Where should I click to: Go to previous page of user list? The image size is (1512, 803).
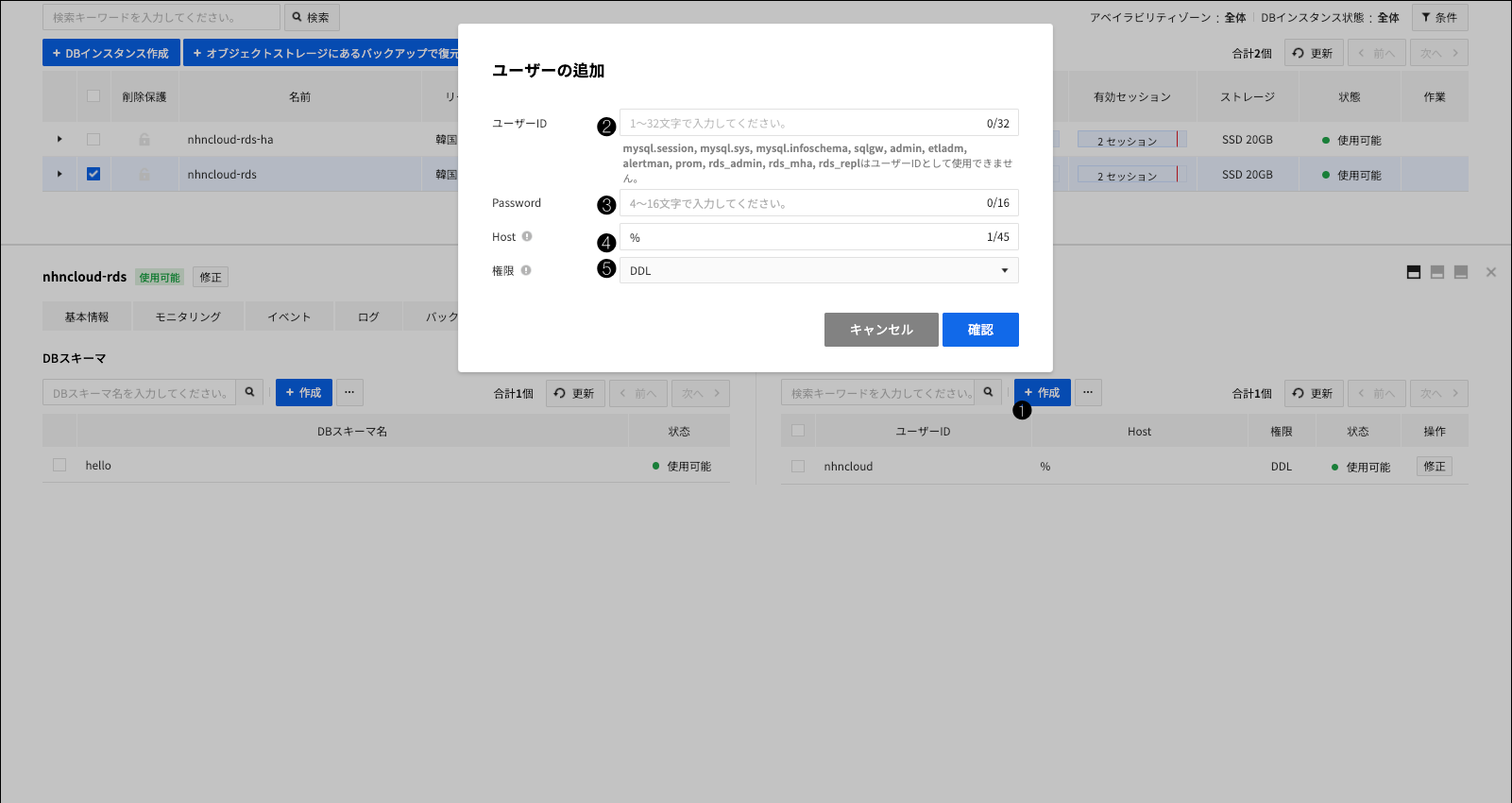click(x=1377, y=393)
